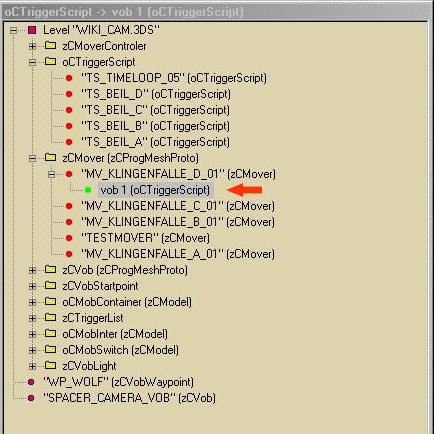The width and height of the screenshot is (434, 434).
Task: Click the red dot beside MV_KLINGENFALLE_B_01
Action: point(69,222)
